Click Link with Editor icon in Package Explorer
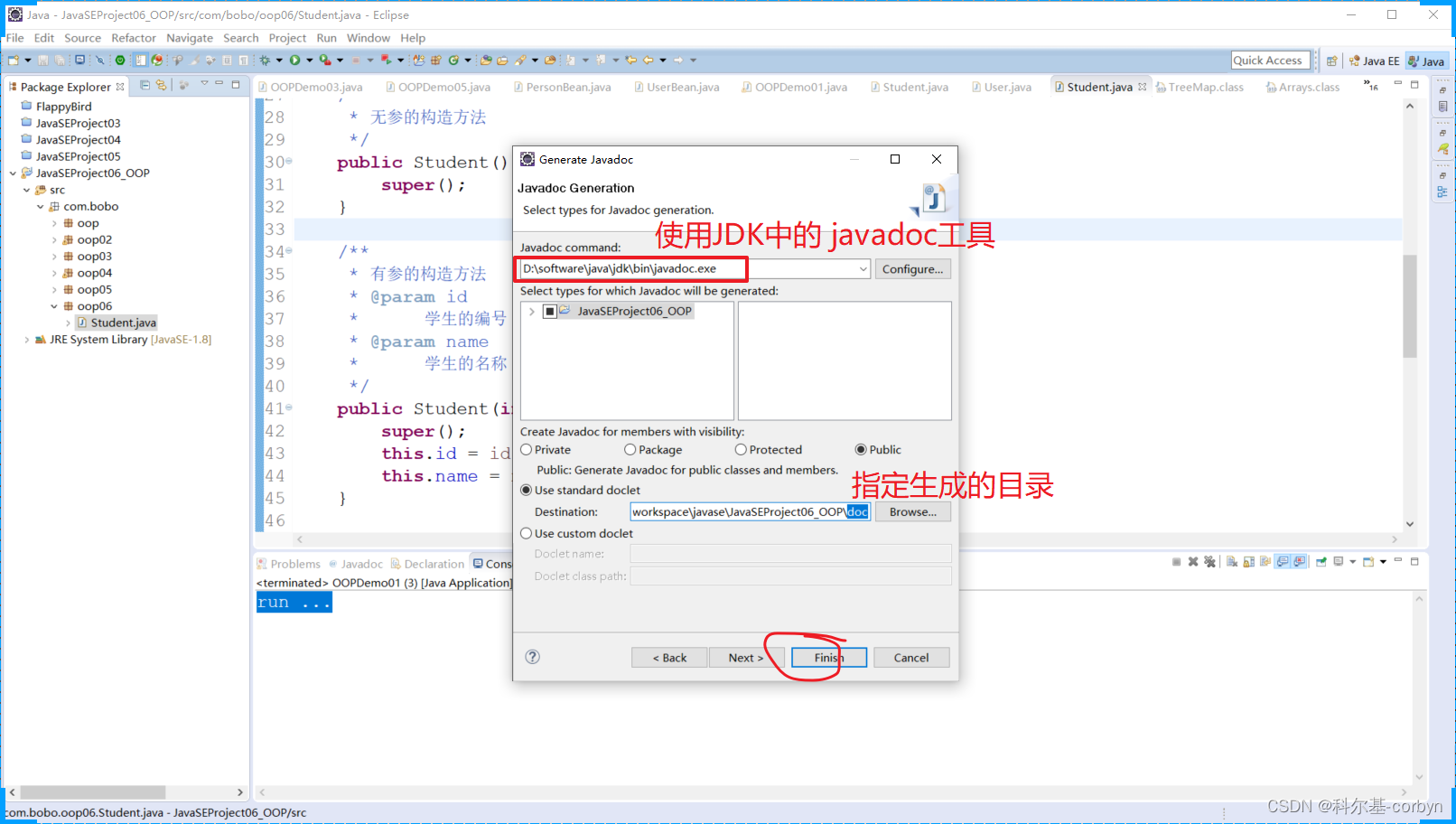The image size is (1456, 824). pyautogui.click(x=161, y=85)
